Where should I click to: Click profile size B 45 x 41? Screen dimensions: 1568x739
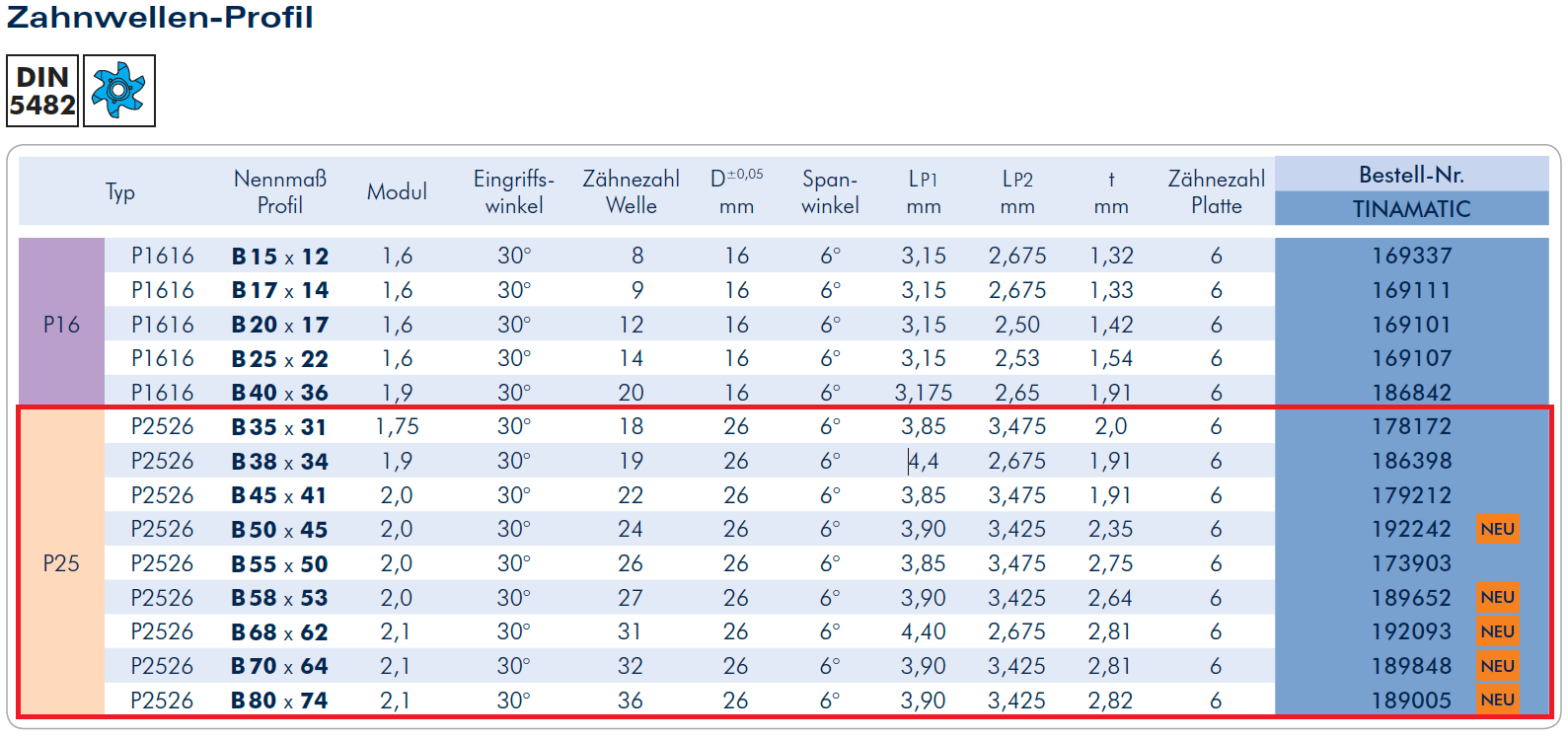point(280,495)
